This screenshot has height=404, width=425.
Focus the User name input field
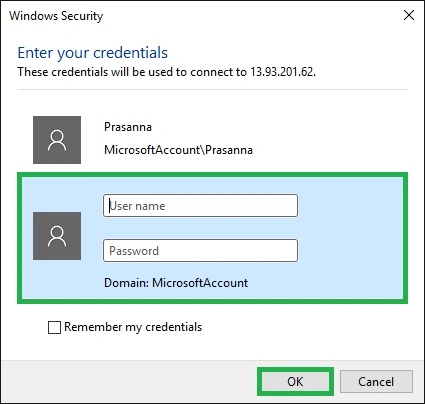(x=200, y=206)
